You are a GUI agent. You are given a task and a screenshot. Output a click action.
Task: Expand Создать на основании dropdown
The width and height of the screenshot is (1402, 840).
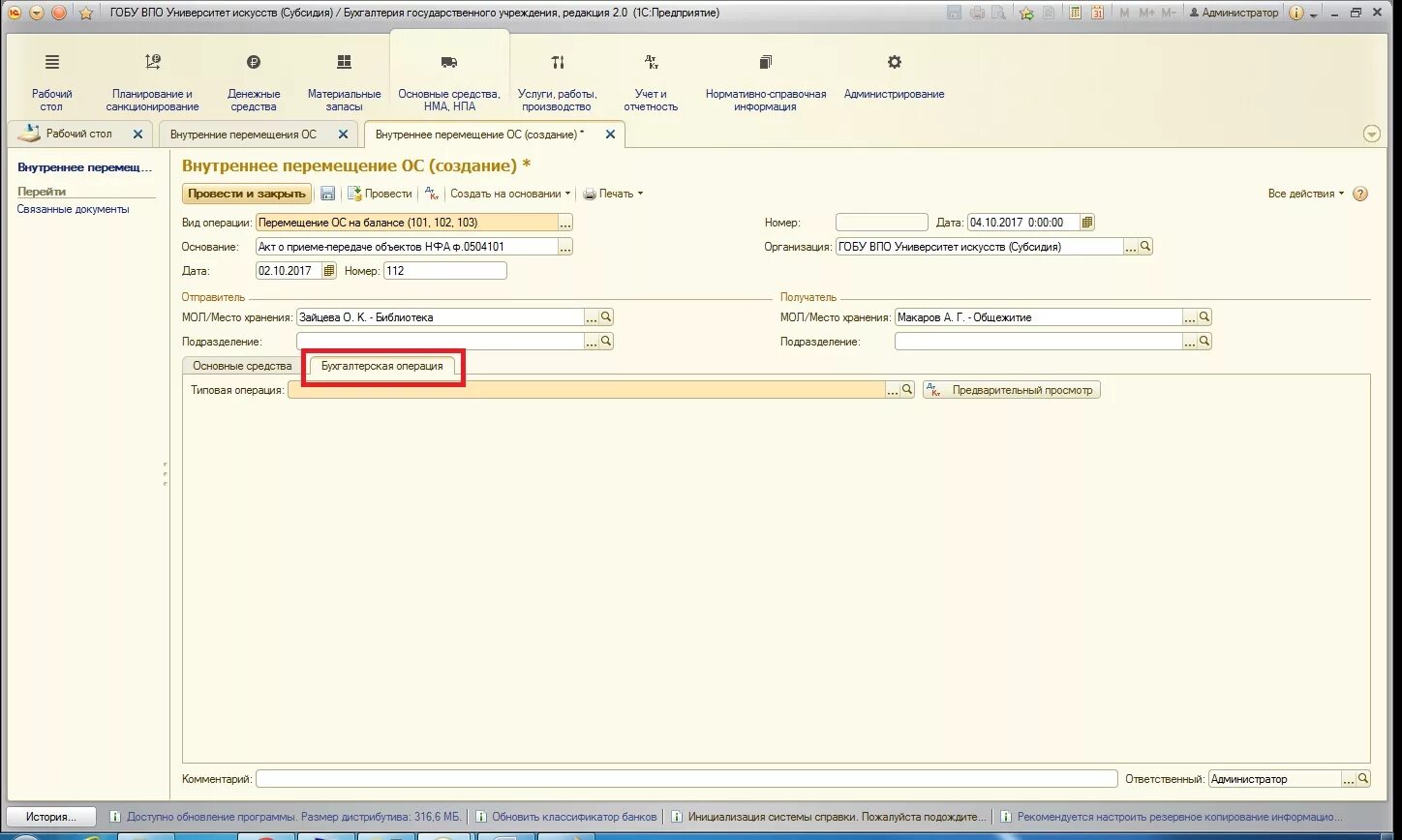pyautogui.click(x=510, y=194)
